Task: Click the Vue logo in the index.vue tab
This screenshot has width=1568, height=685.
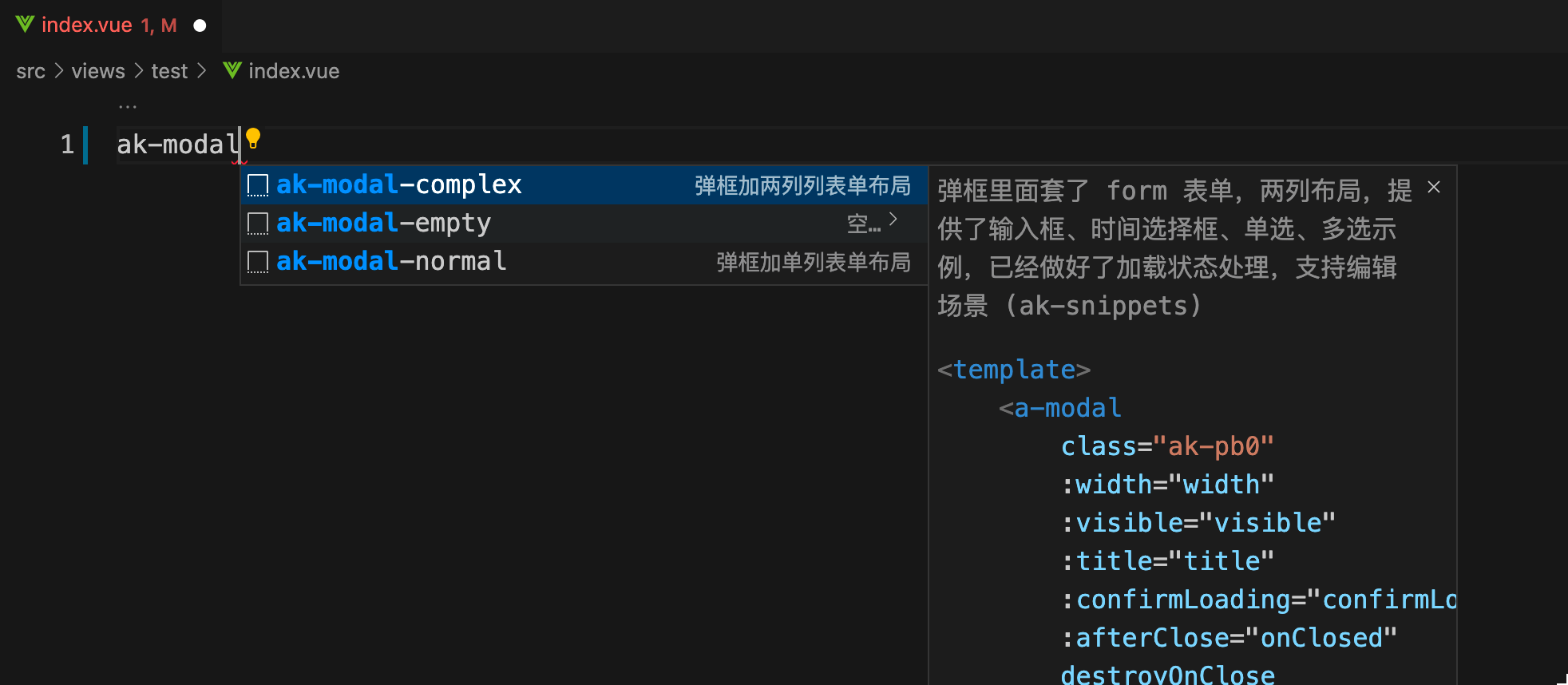Action: click(x=25, y=25)
